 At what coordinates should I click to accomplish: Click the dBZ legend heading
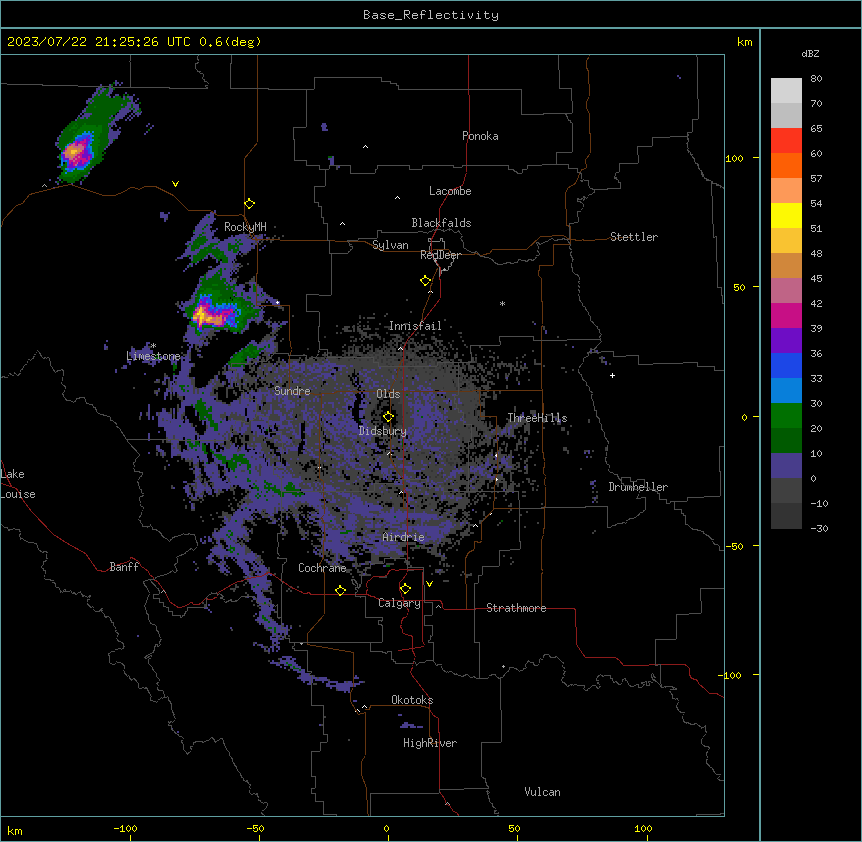pyautogui.click(x=810, y=53)
